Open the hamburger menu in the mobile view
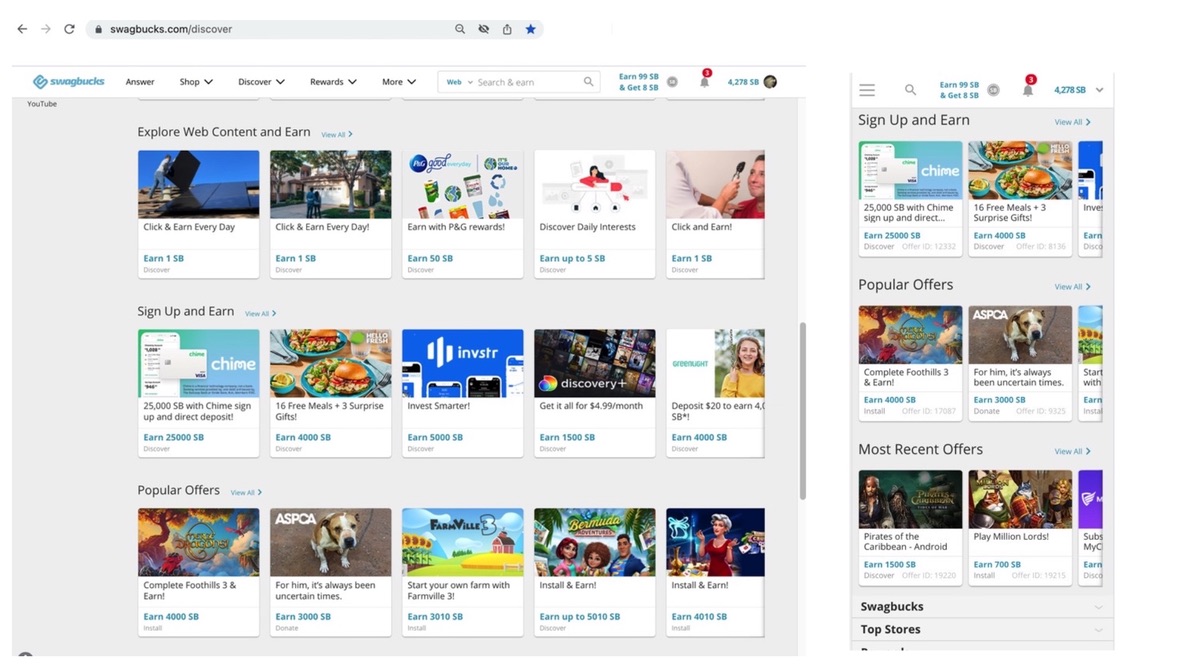 click(x=867, y=89)
